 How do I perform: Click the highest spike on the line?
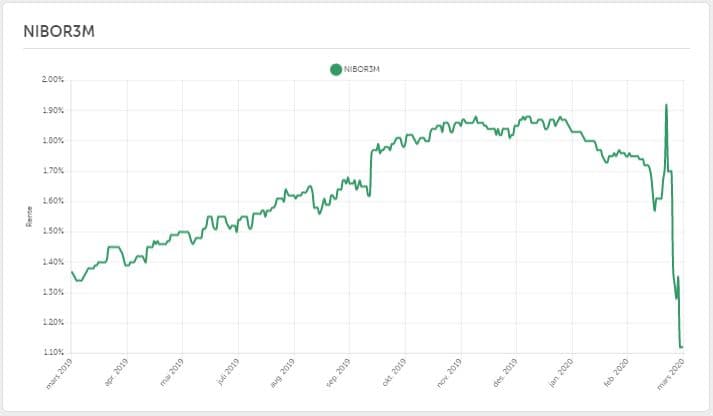point(666,104)
